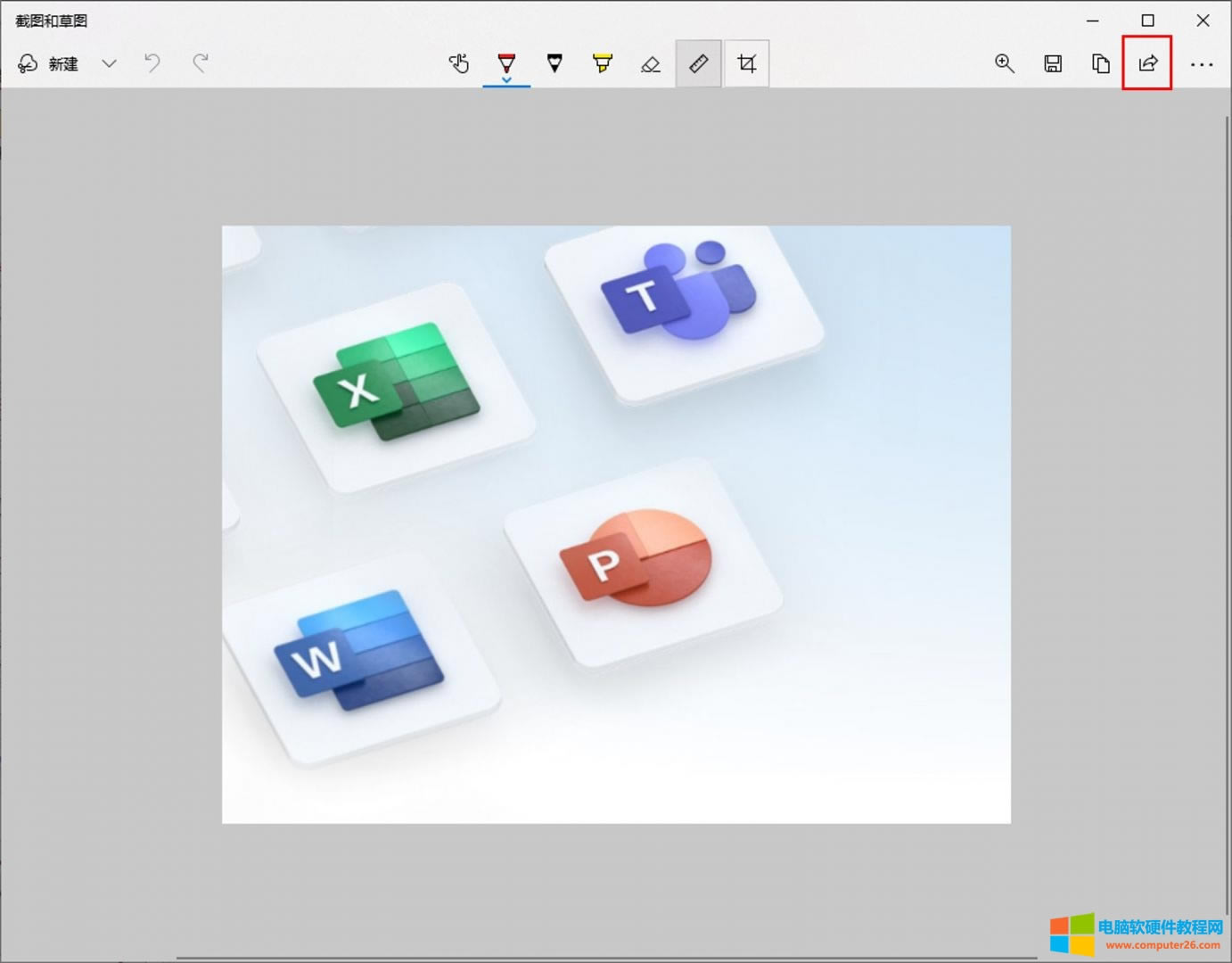Undo the last annotation

[x=152, y=63]
